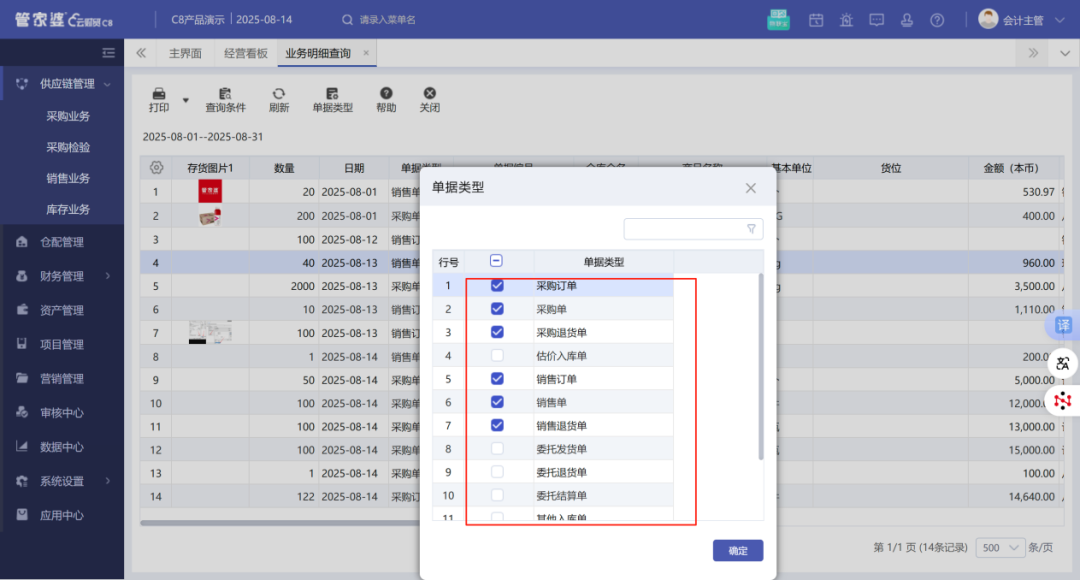Viewport: 1080px width, 580px height.
Task: Enable the 委托发货单 checkbox
Action: [x=497, y=449]
